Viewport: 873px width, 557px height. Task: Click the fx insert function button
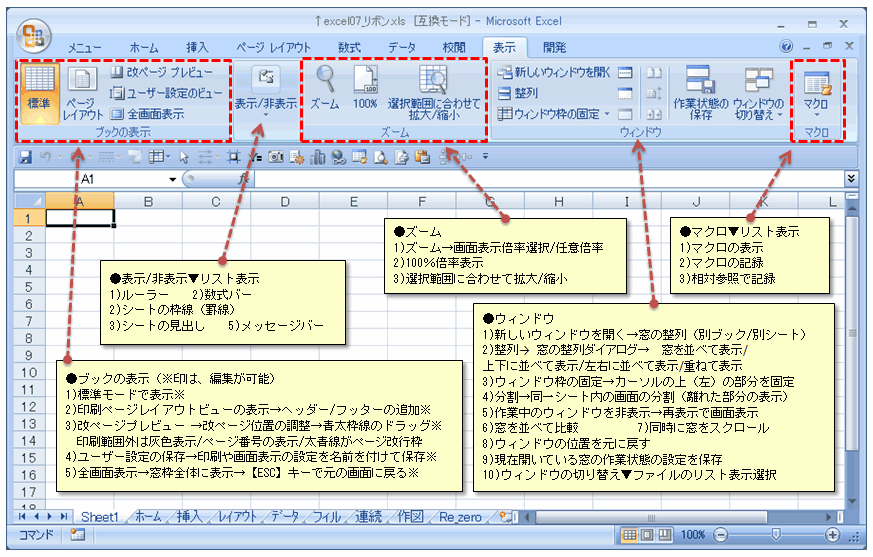point(243,179)
